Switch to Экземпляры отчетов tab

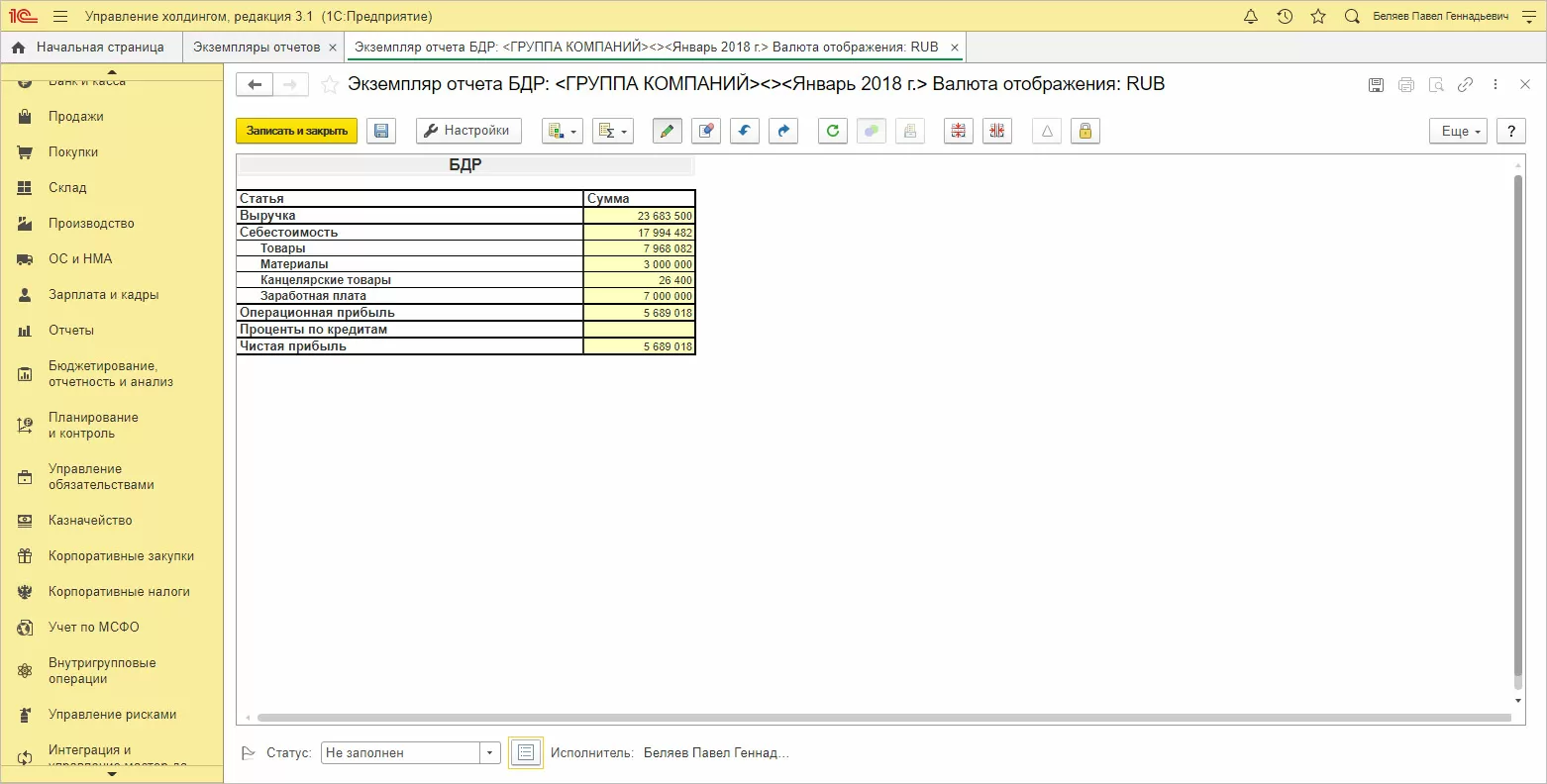pyautogui.click(x=257, y=48)
